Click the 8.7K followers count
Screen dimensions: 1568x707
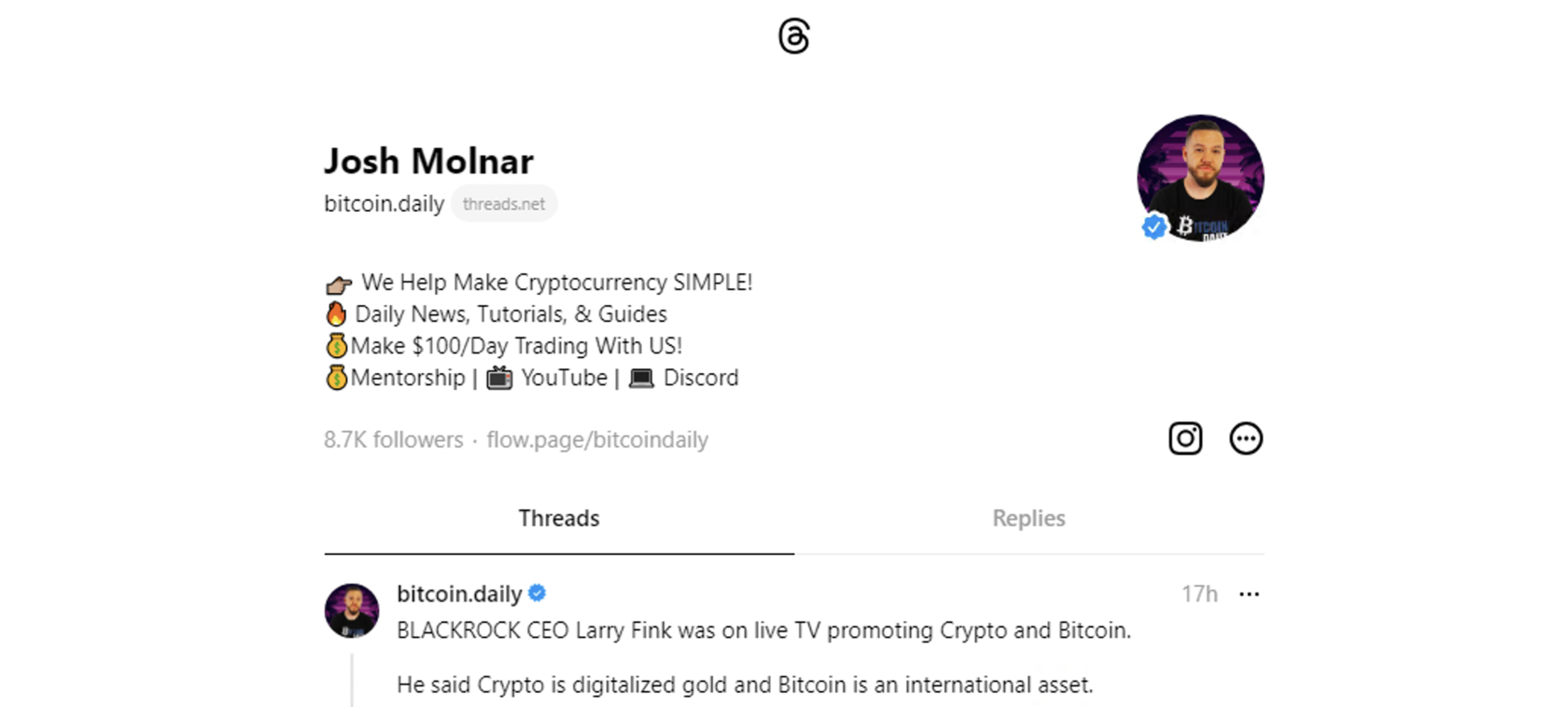point(393,439)
